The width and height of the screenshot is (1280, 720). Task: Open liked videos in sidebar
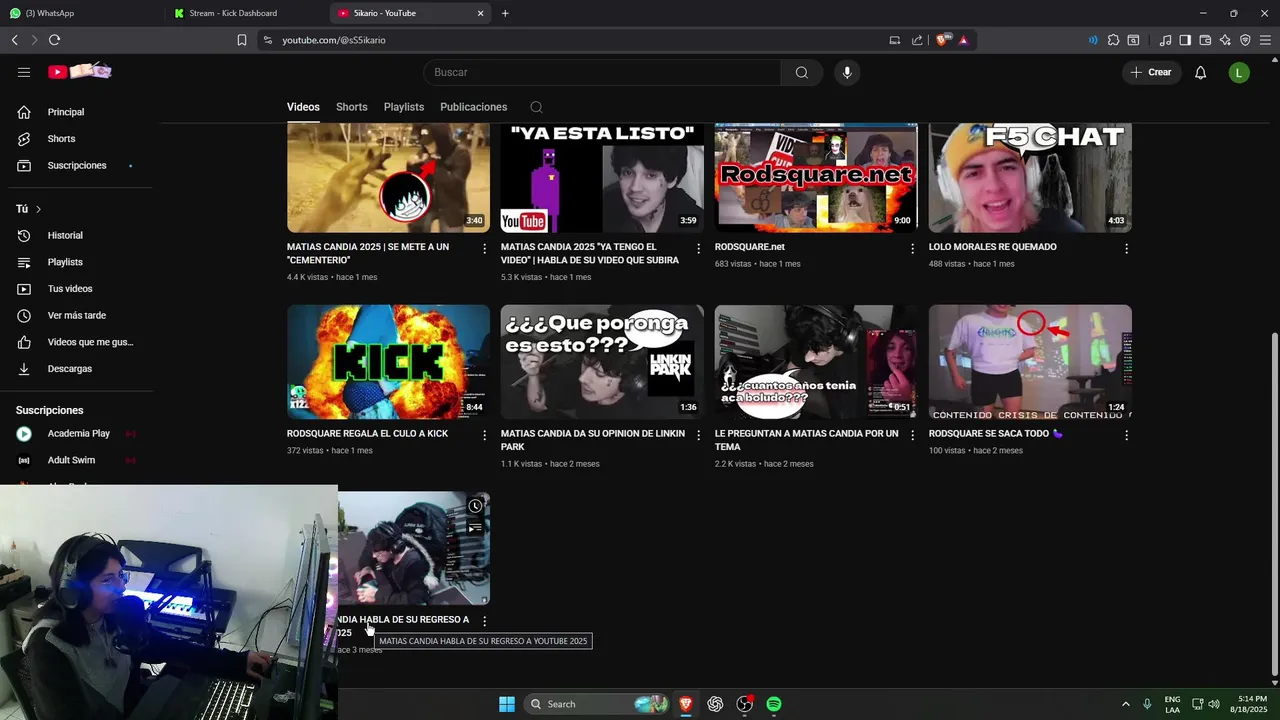(80, 342)
